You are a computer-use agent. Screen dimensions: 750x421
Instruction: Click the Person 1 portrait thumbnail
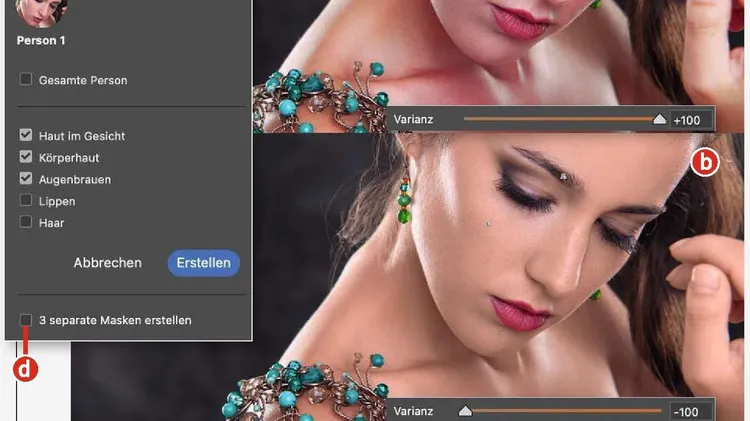(41, 11)
